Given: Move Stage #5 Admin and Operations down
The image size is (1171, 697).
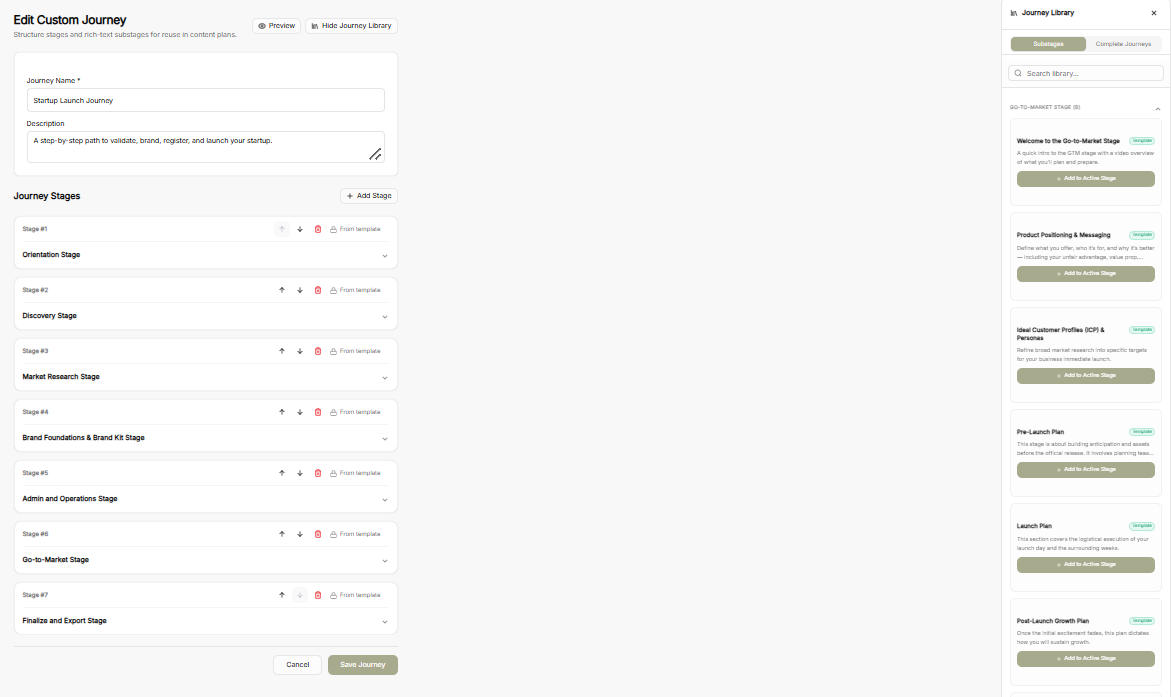Looking at the screenshot, I should tap(299, 474).
